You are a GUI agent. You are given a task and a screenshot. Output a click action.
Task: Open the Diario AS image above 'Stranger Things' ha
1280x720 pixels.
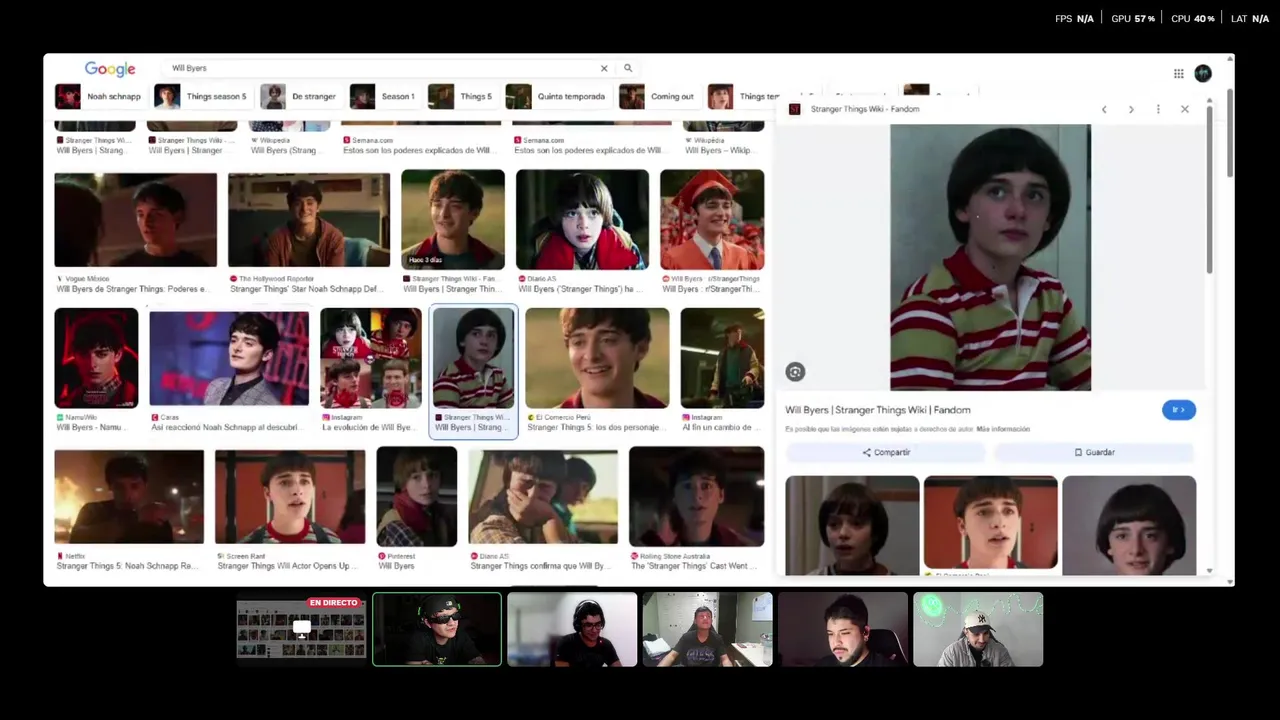point(582,219)
